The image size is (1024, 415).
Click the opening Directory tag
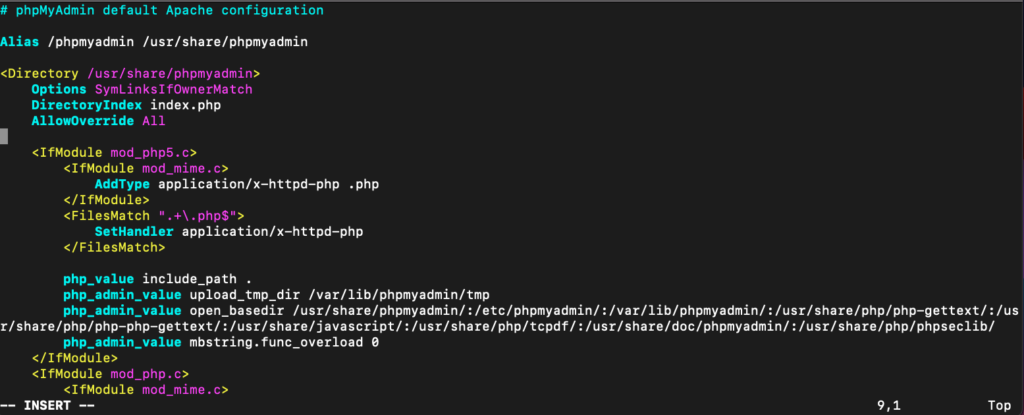point(131,73)
